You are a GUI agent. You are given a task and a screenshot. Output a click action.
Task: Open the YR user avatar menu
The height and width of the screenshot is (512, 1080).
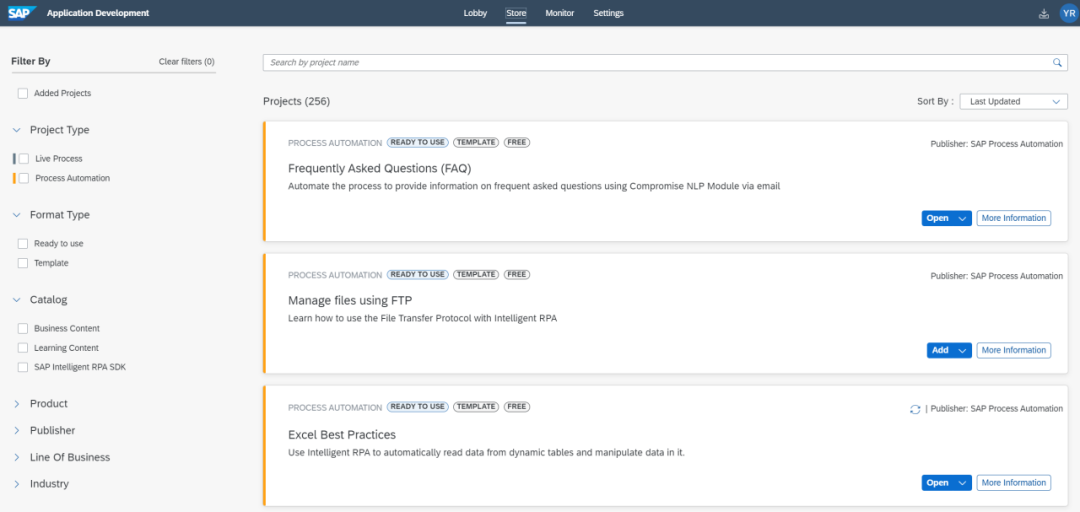point(1068,13)
